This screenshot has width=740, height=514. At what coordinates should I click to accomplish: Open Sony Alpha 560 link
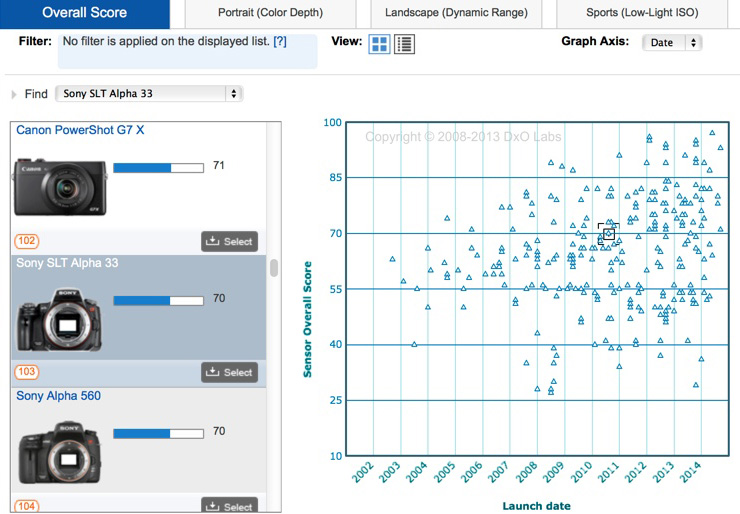coord(59,396)
